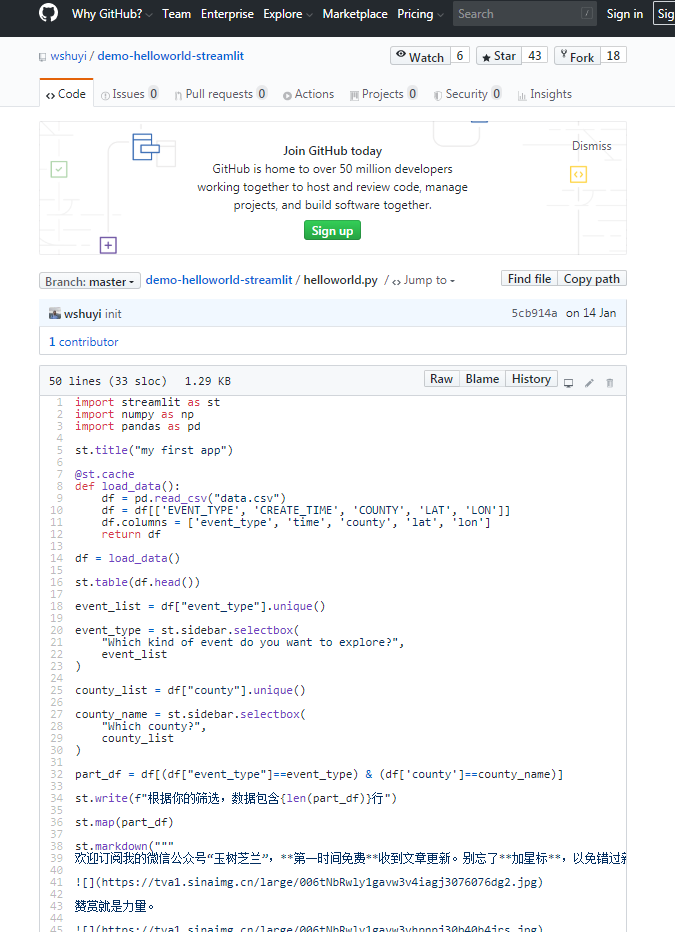Viewport: 675px width, 932px height.
Task: Open the Actions tab
Action: 308,94
